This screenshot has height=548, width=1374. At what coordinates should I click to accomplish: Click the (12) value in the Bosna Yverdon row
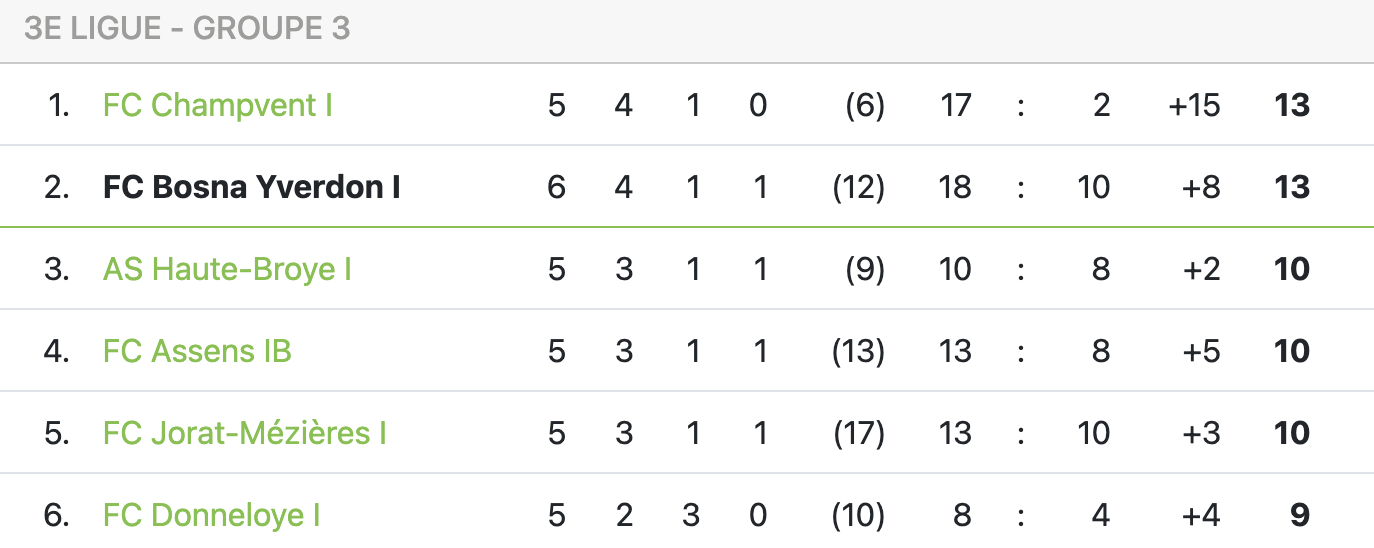[858, 187]
